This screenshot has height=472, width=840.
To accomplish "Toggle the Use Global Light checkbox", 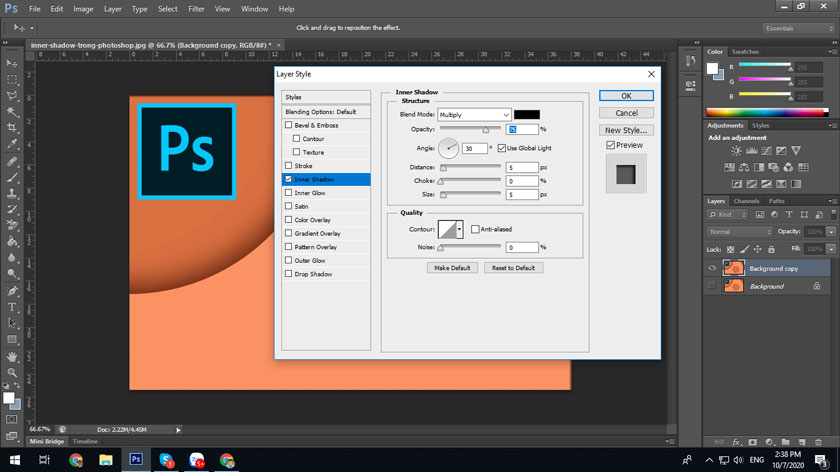I will click(x=501, y=148).
